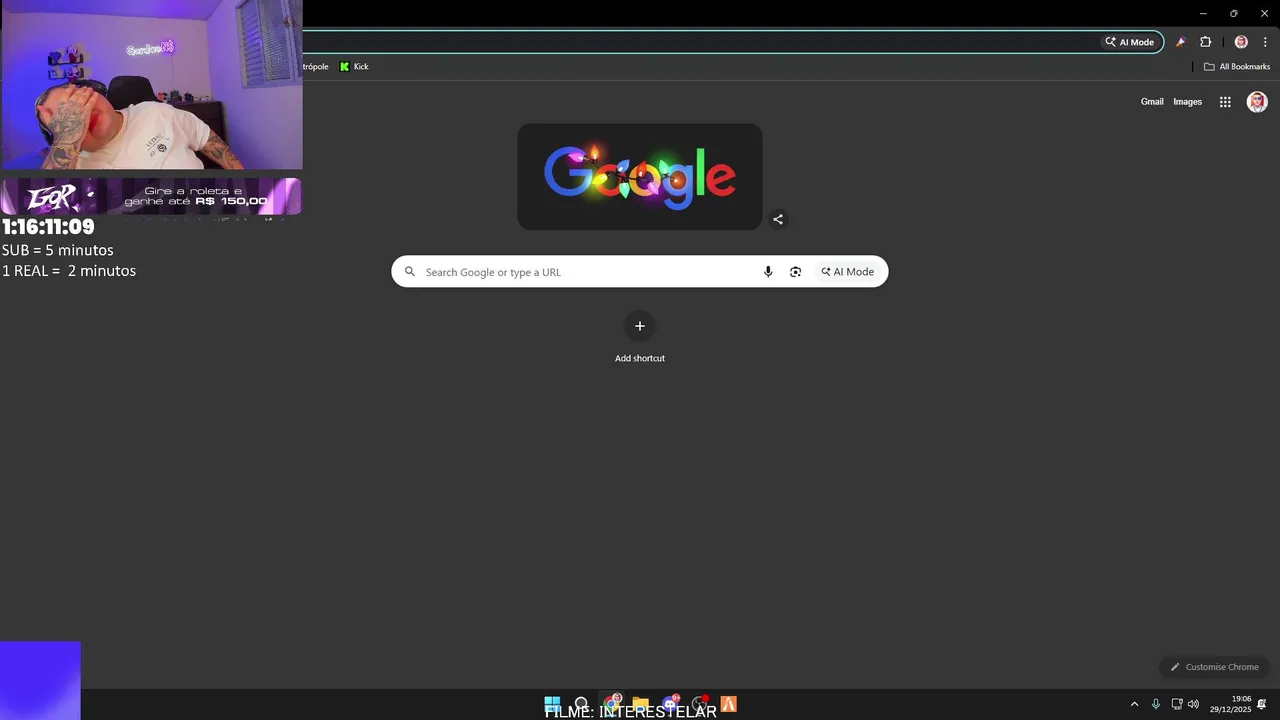Start voice search with microphone icon
Image resolution: width=1280 pixels, height=720 pixels.
pos(768,272)
